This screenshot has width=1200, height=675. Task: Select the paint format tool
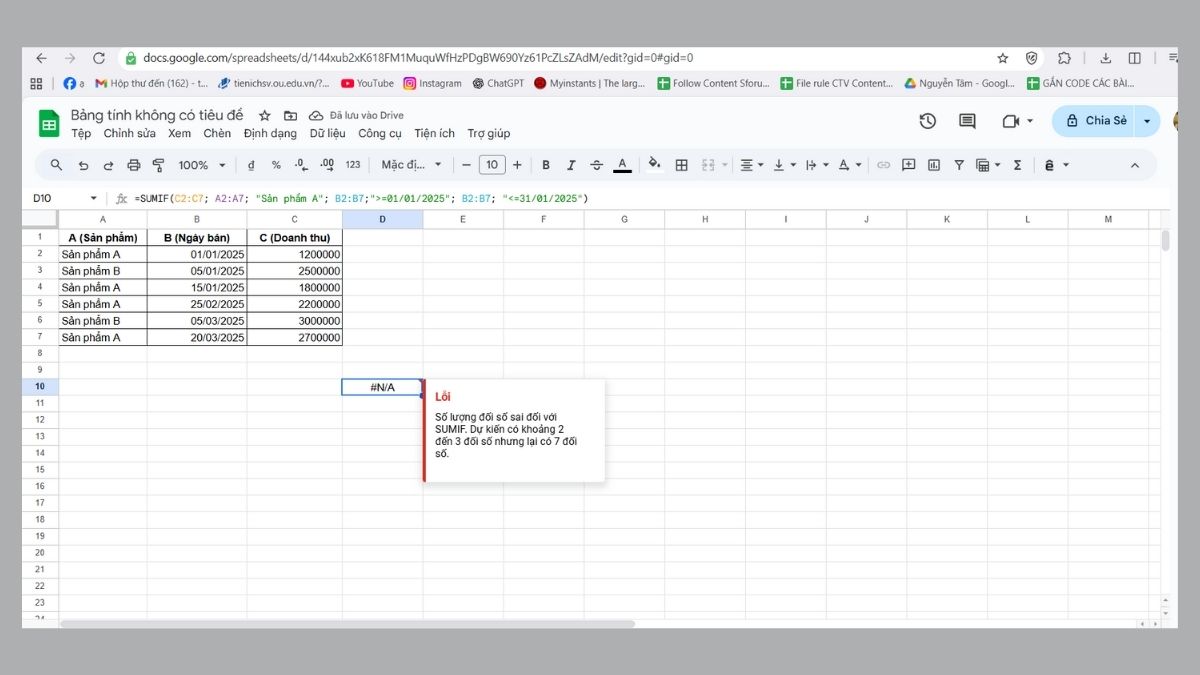pyautogui.click(x=158, y=165)
